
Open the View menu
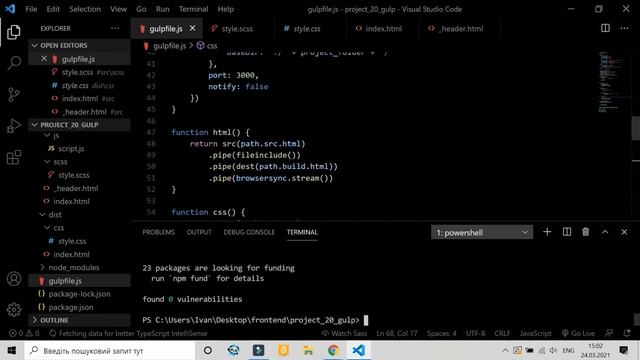point(118,9)
